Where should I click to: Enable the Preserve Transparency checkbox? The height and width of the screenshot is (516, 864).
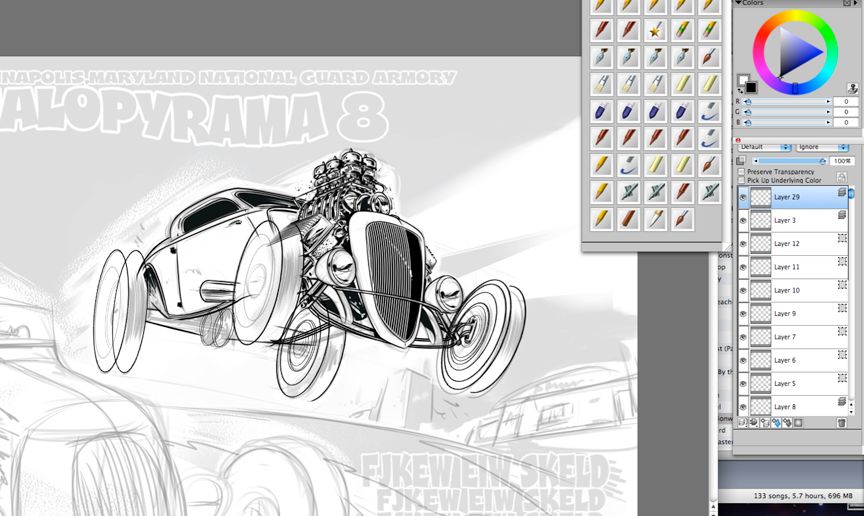tap(741, 172)
